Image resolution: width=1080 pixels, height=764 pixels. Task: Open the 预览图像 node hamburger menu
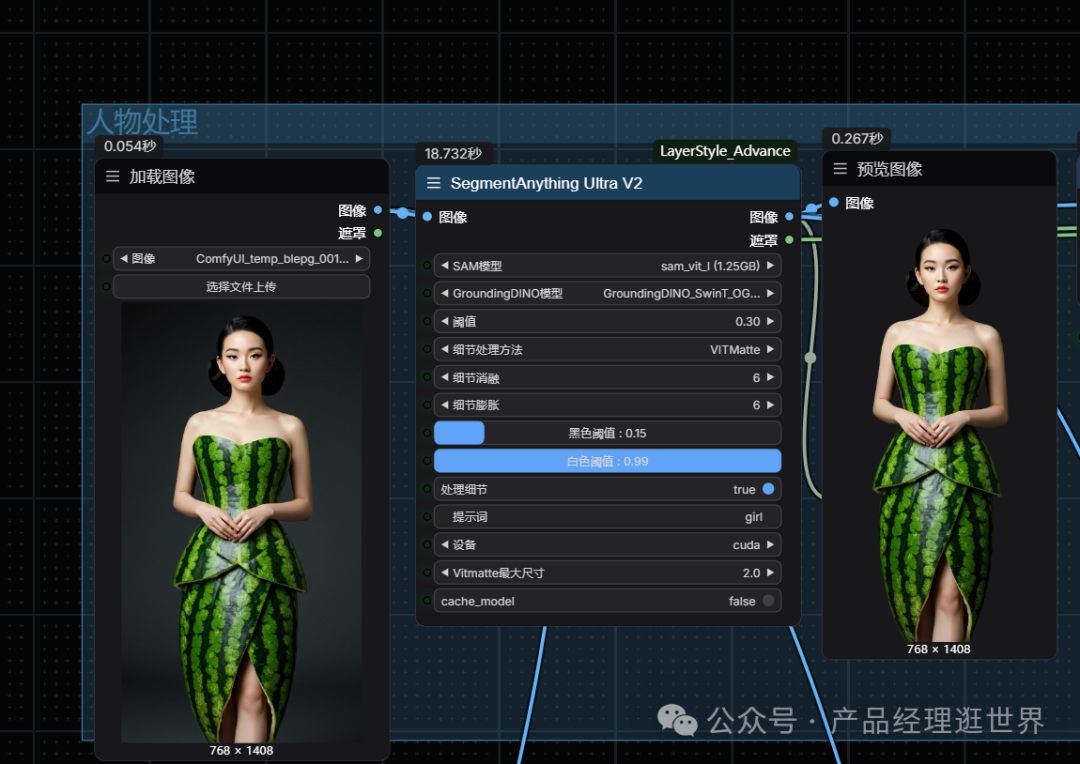pyautogui.click(x=840, y=169)
